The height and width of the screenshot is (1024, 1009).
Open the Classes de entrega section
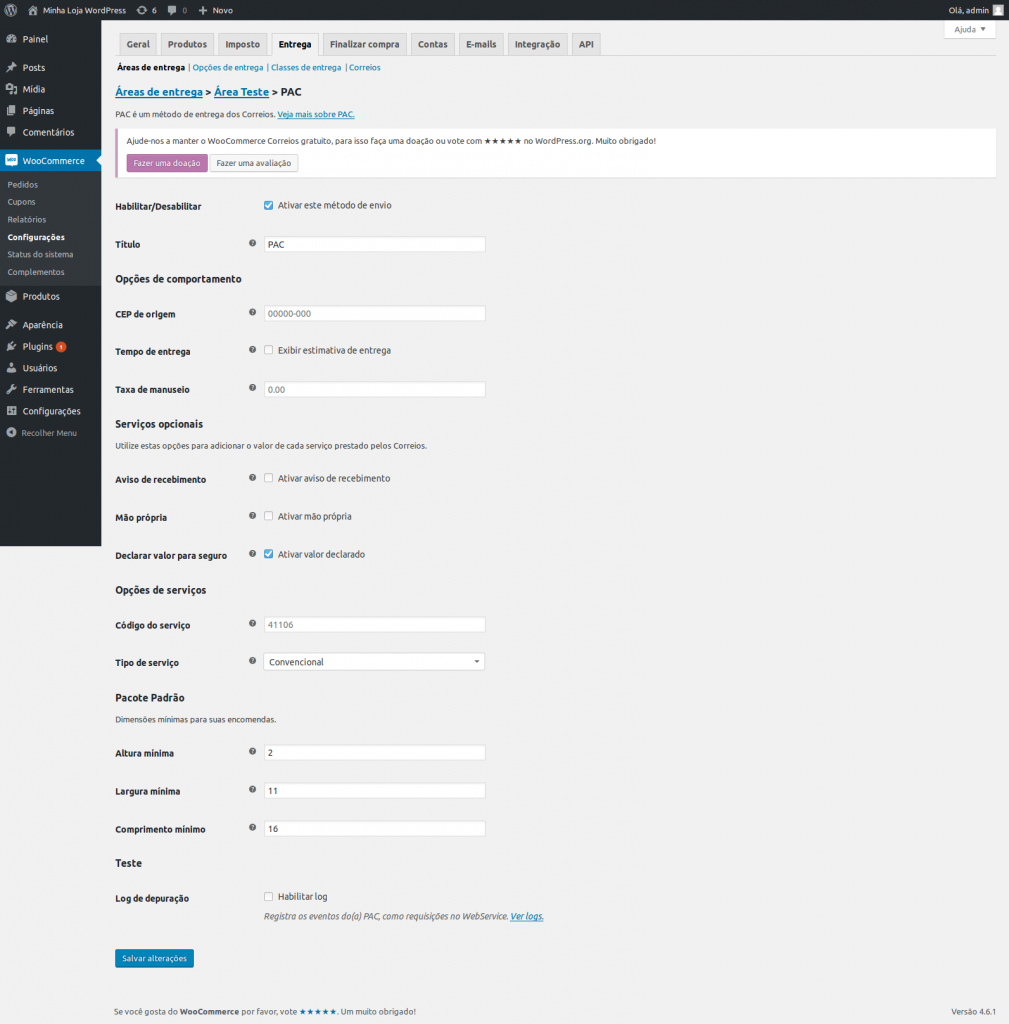click(x=305, y=67)
